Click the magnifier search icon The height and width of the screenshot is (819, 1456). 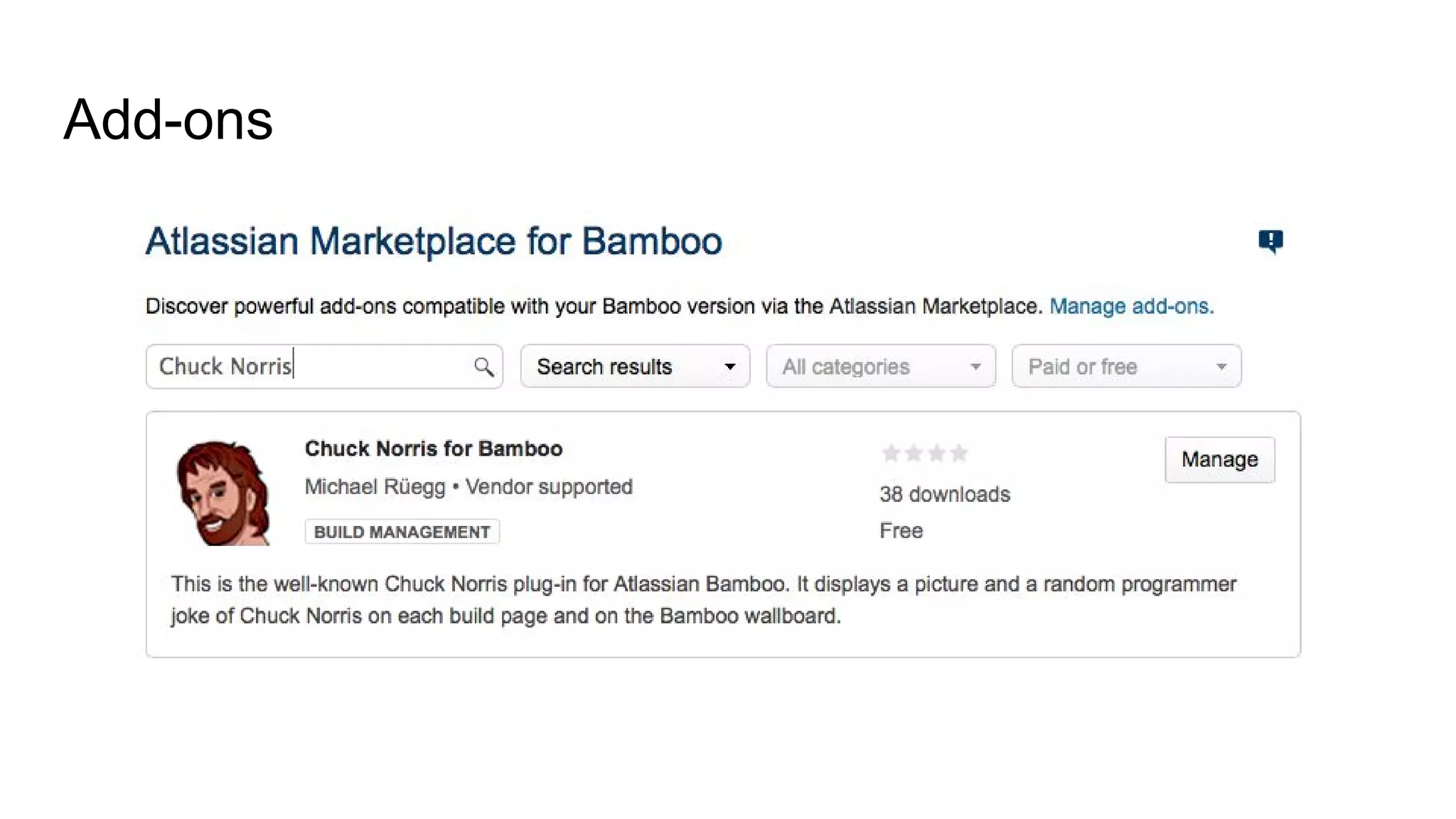click(x=484, y=367)
